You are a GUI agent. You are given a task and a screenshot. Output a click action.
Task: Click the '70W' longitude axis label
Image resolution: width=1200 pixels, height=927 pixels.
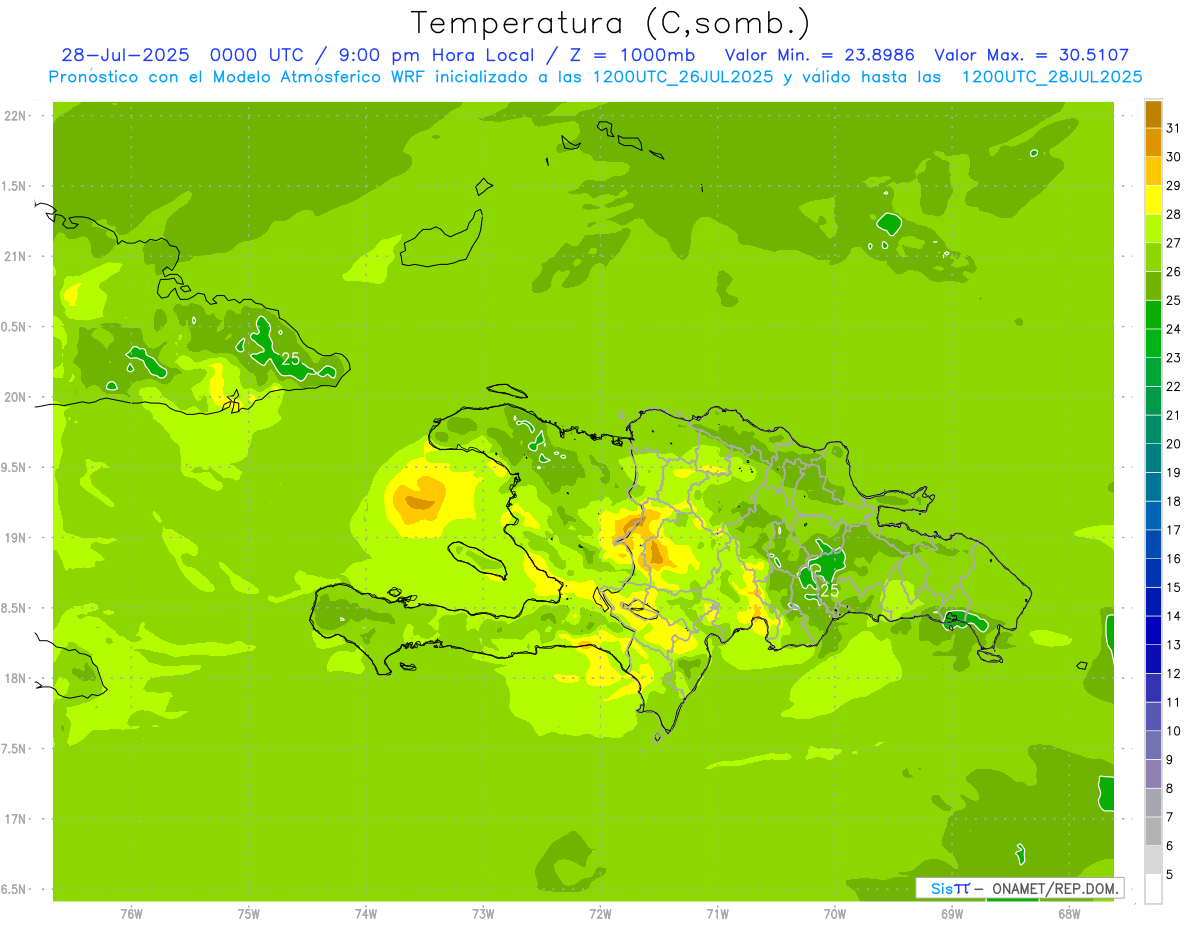(x=835, y=913)
